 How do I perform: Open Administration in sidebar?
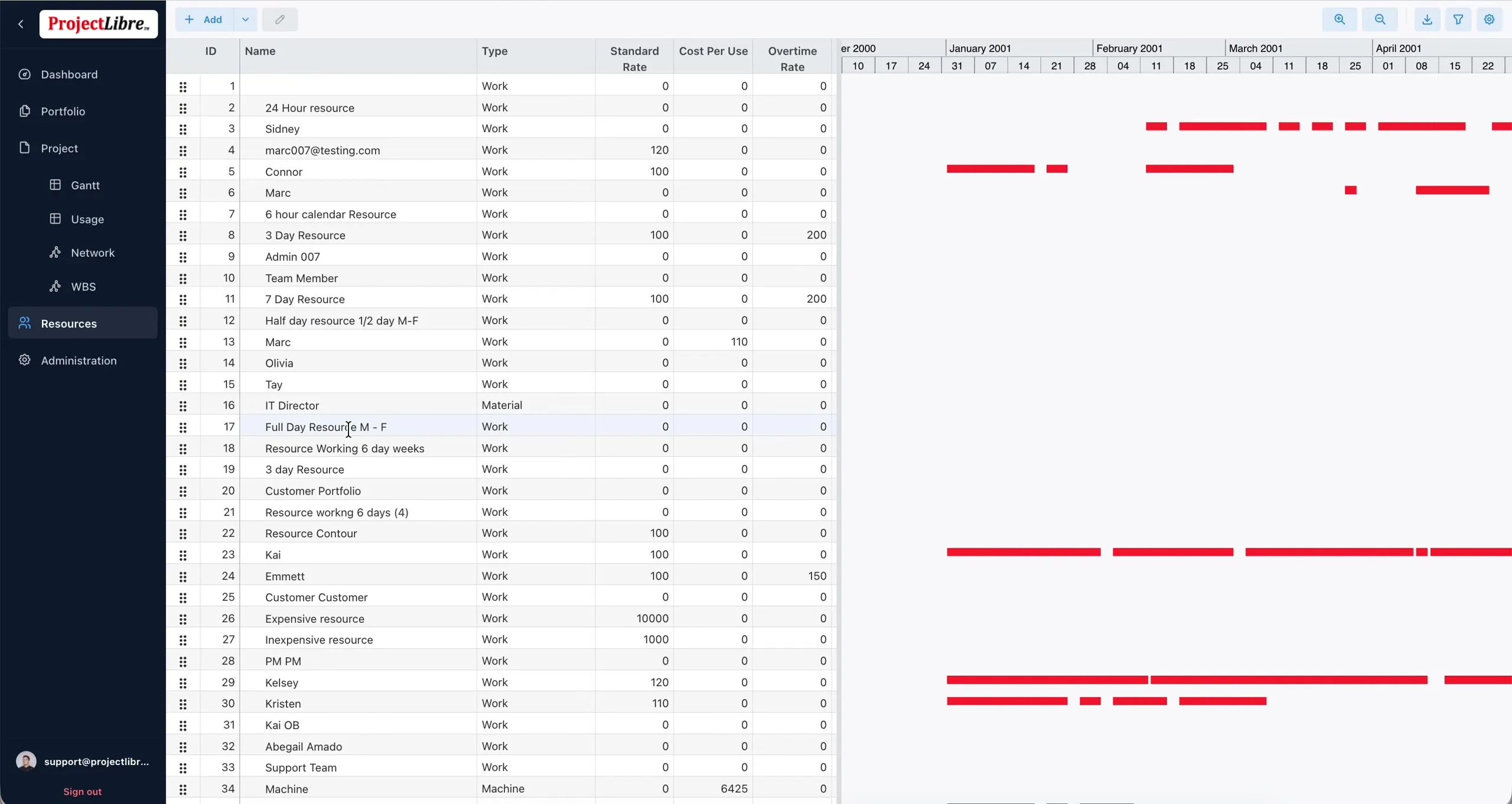(83, 360)
